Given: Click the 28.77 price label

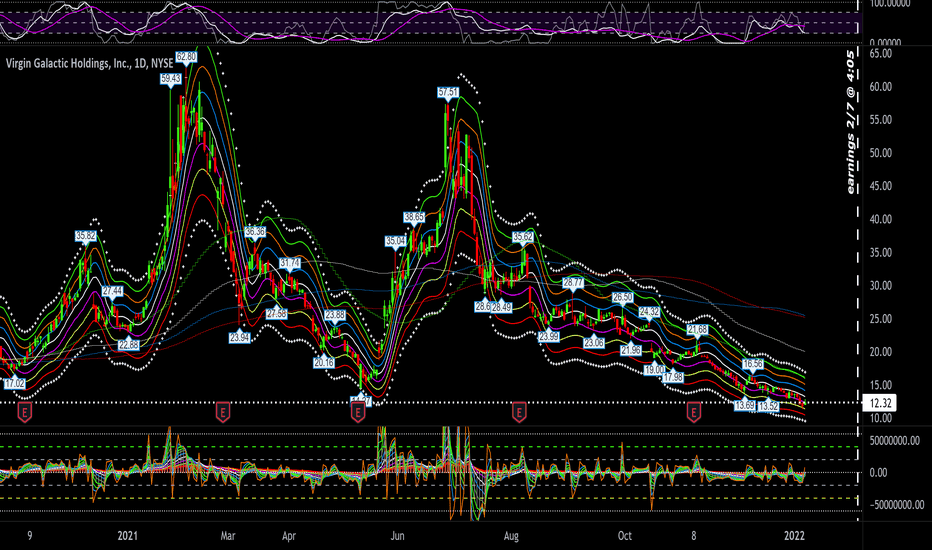Looking at the screenshot, I should point(573,283).
